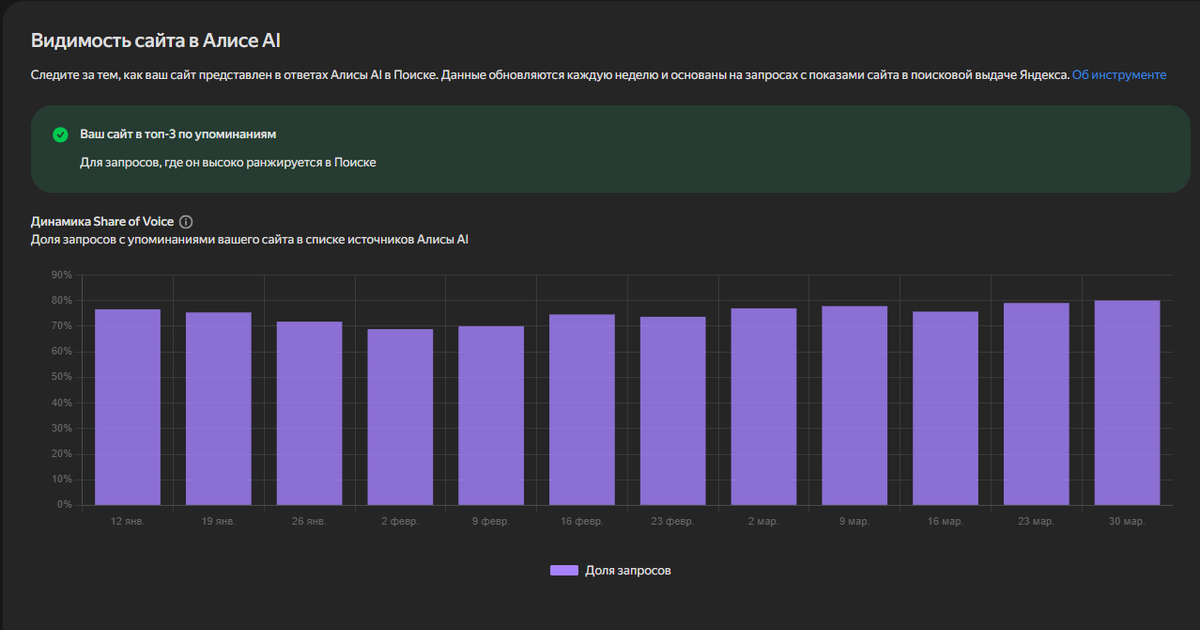Select the bar for 9 февр.
The height and width of the screenshot is (630, 1200).
tap(491, 416)
